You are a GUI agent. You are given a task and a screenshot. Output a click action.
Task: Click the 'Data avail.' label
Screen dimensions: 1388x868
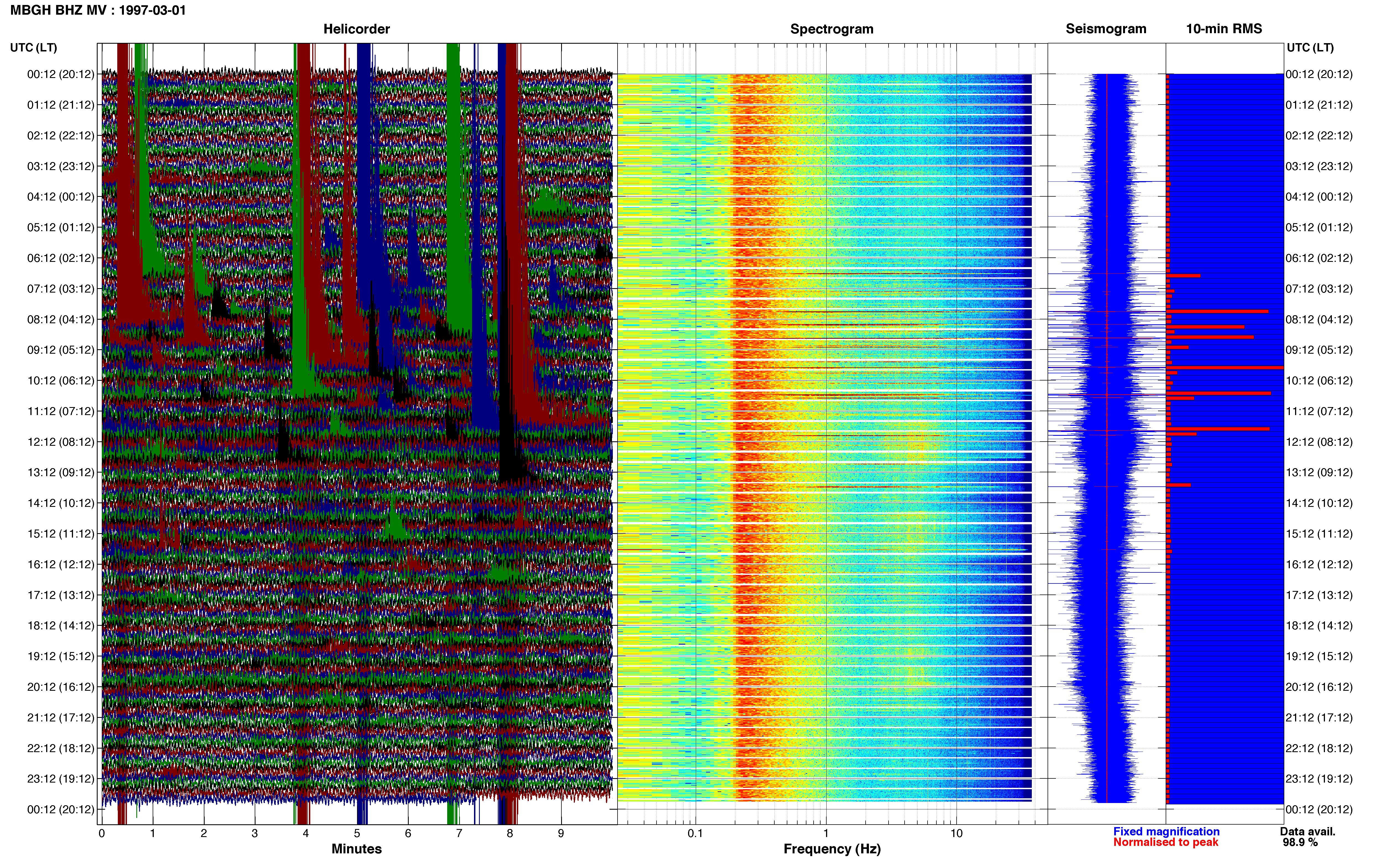pos(1308,831)
